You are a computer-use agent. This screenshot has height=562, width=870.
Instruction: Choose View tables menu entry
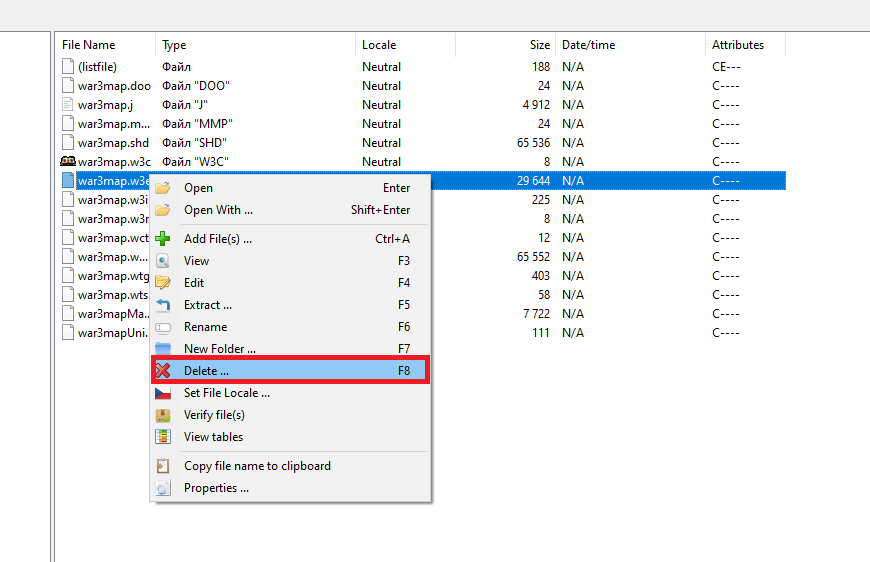(290, 437)
